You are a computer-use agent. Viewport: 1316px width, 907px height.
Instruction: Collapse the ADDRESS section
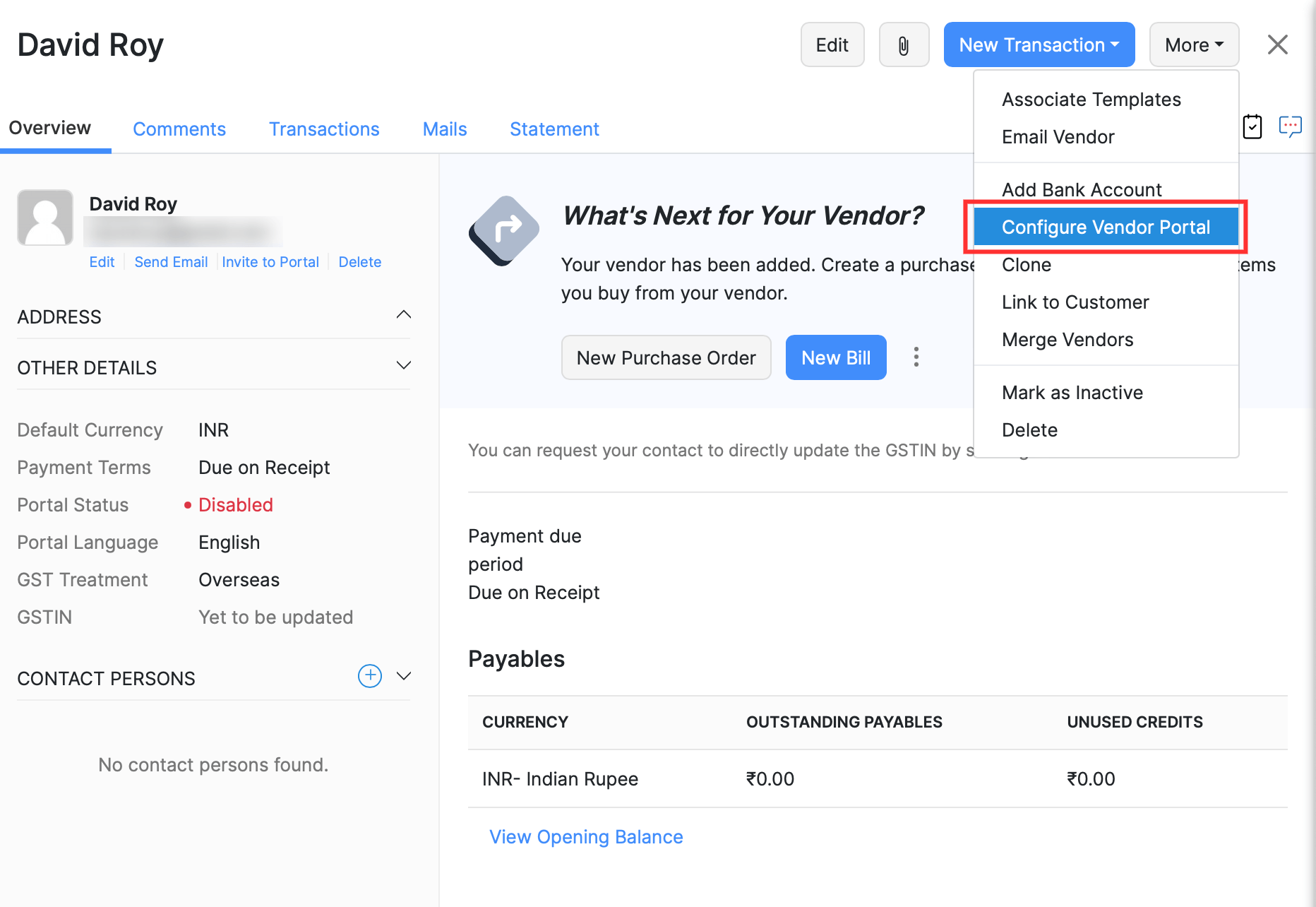pos(403,314)
